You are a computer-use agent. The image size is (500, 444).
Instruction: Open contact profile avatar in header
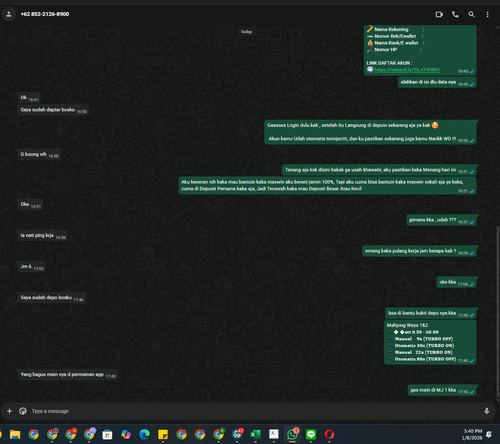pyautogui.click(x=9, y=14)
